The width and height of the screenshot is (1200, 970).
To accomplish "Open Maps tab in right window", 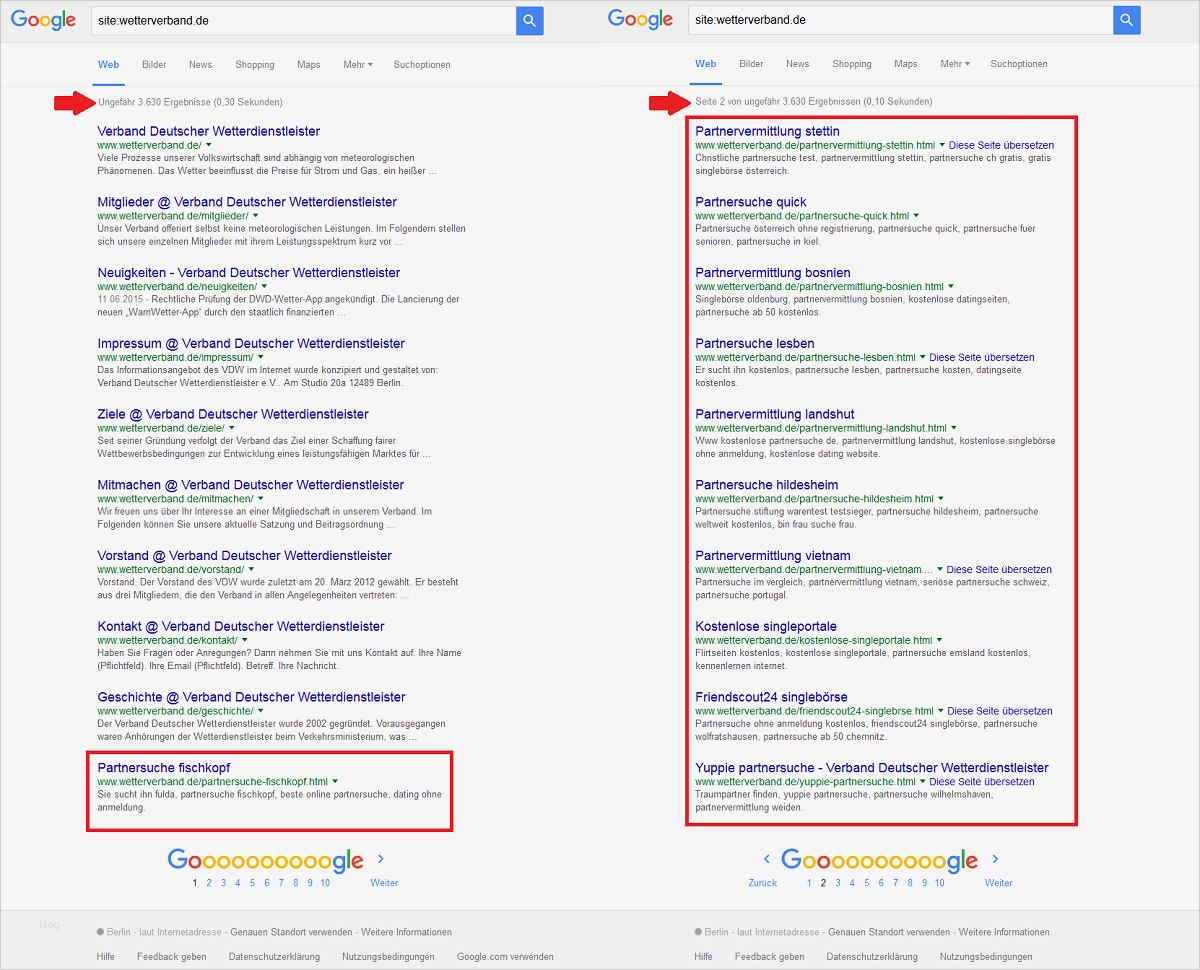I will point(906,64).
